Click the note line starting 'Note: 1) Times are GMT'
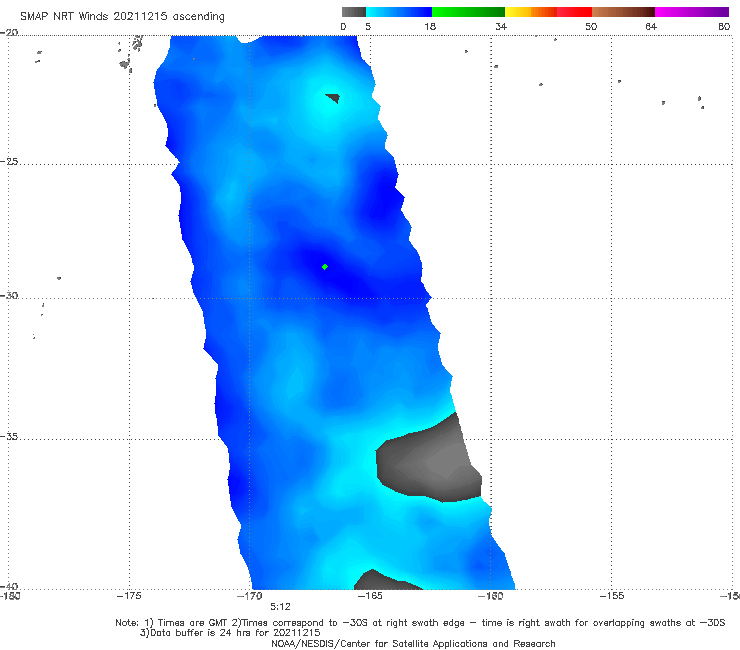This screenshot has width=740, height=650. pyautogui.click(x=420, y=623)
